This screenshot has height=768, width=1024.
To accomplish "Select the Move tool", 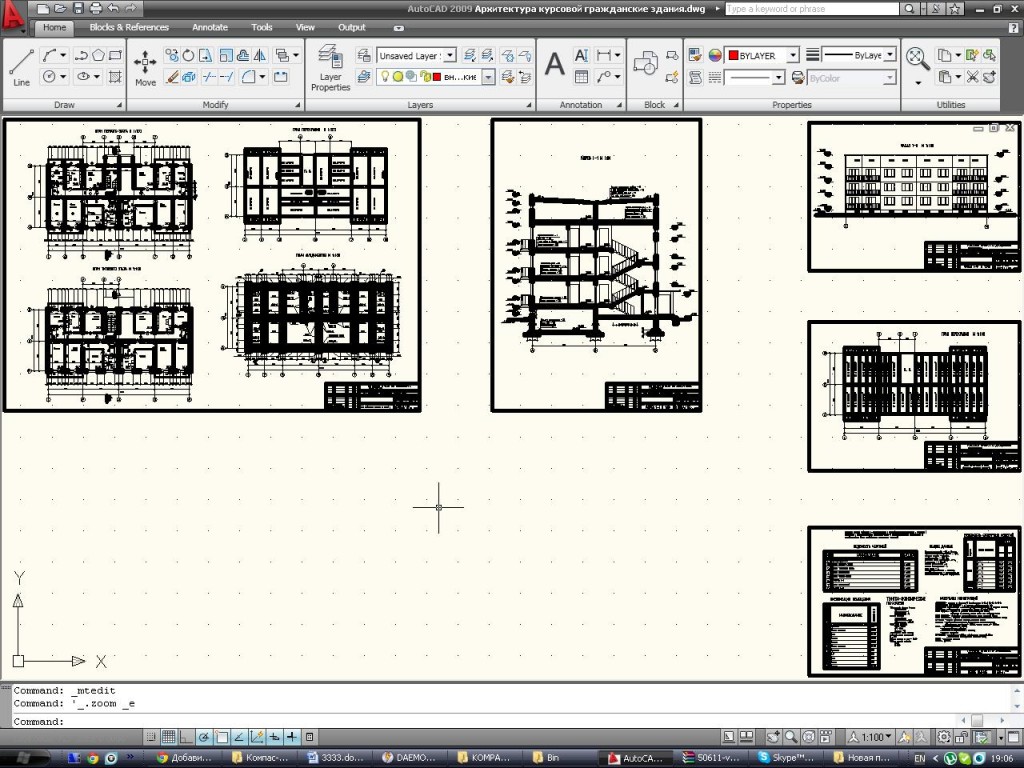I will pyautogui.click(x=145, y=68).
